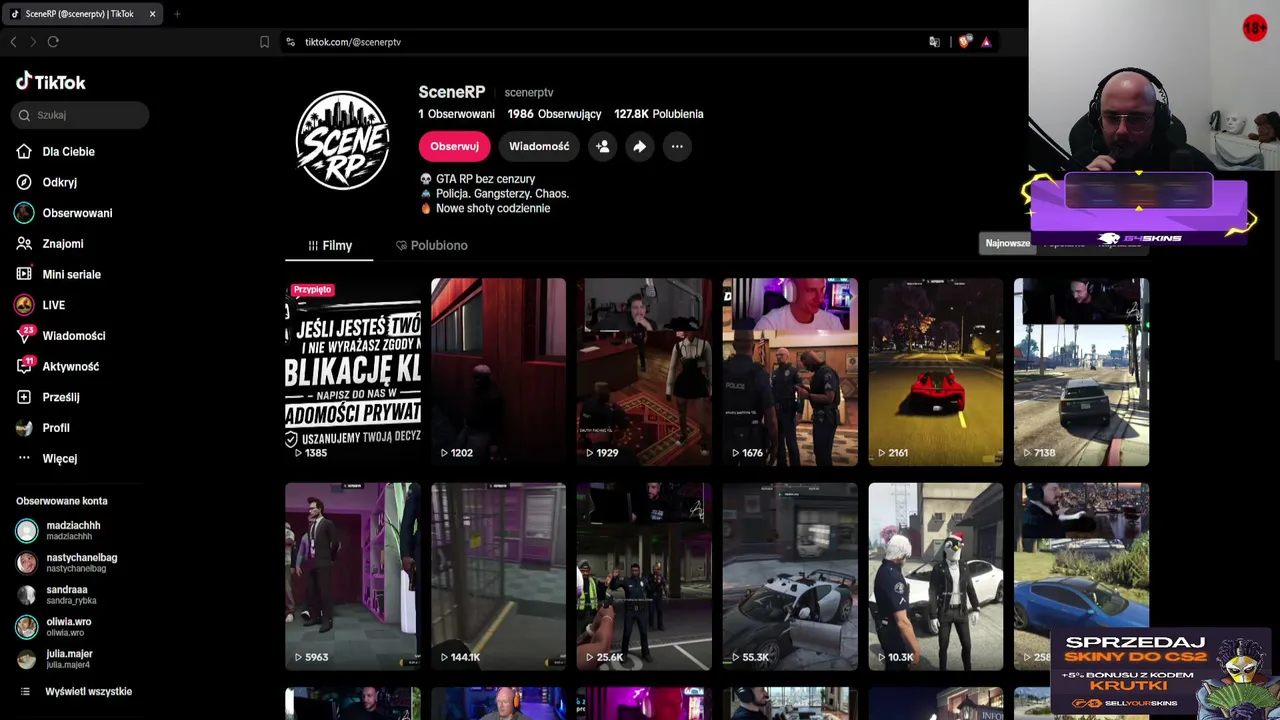Open the red car video with 2161 views
This screenshot has height=720, width=1280.
936,372
